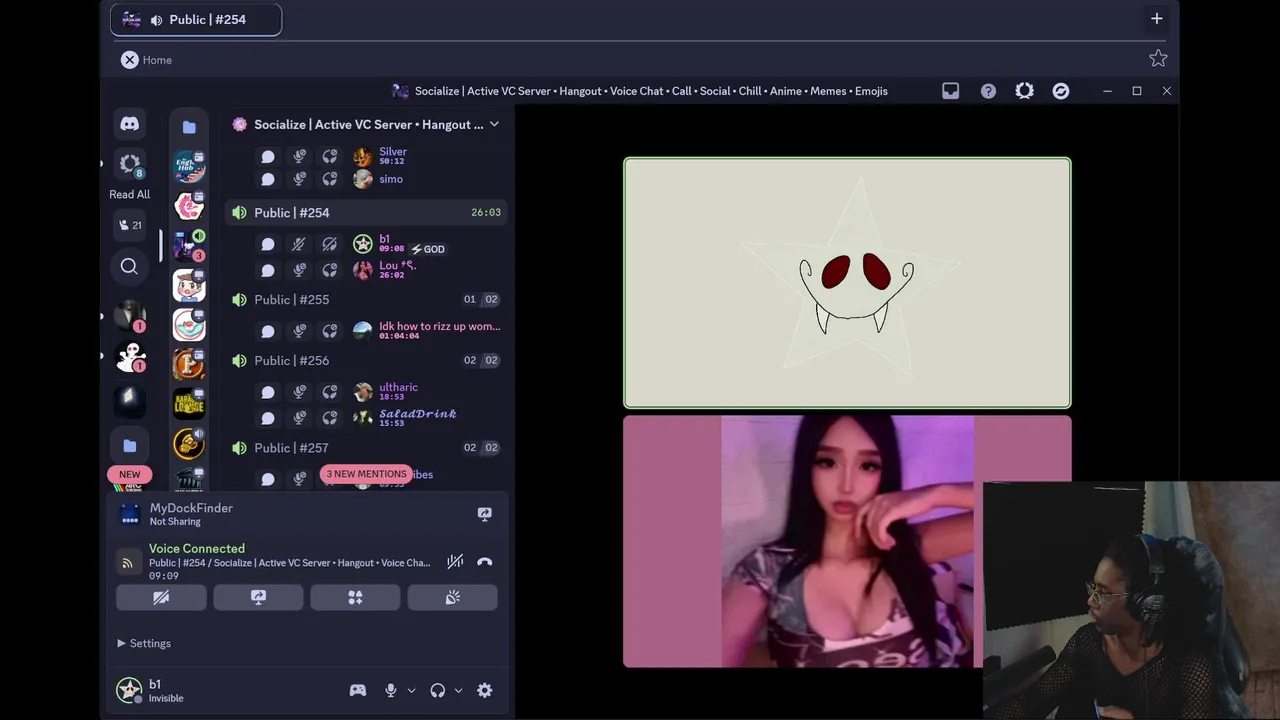Open Discord direct messages home icon
The height and width of the screenshot is (720, 1280).
point(129,124)
